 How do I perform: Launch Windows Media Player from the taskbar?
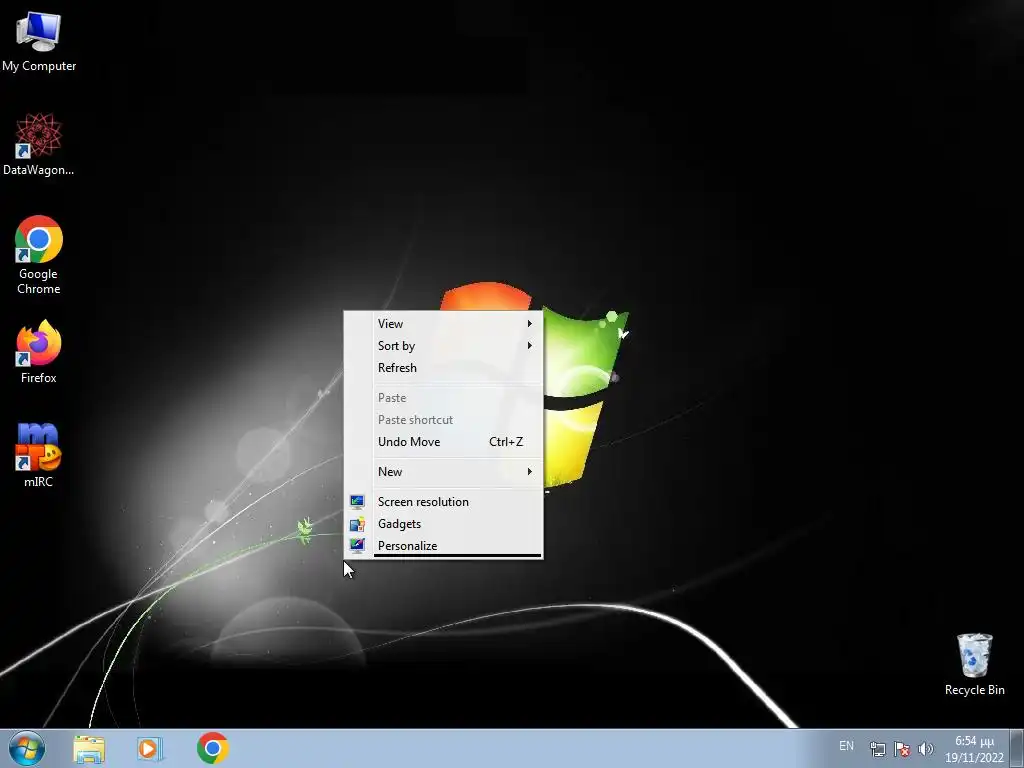tap(150, 748)
